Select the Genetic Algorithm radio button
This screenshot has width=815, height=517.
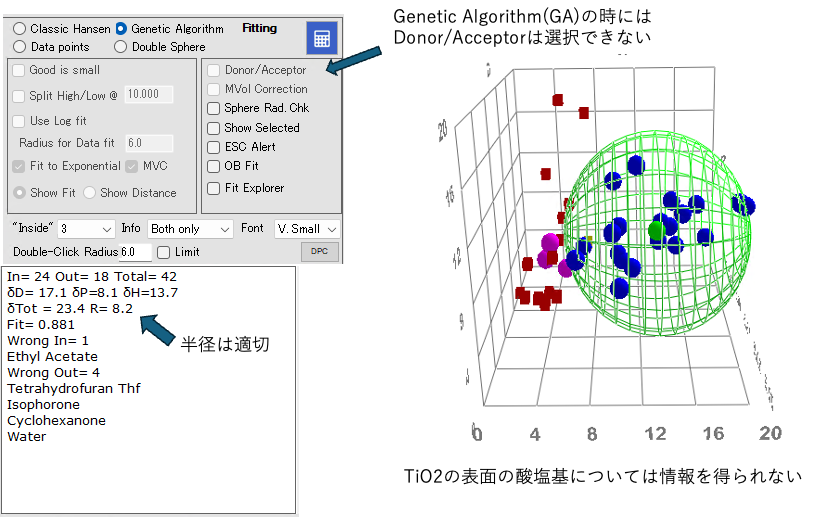(x=121, y=29)
